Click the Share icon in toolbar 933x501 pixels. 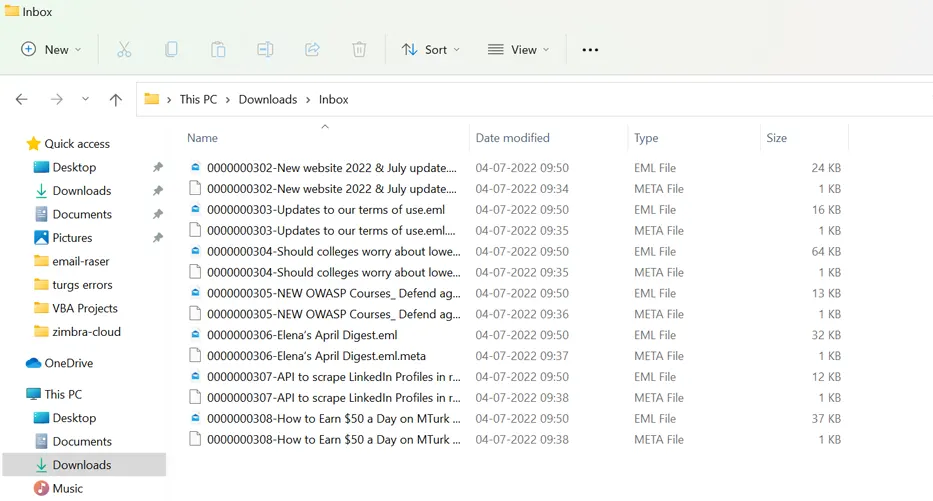pos(312,49)
